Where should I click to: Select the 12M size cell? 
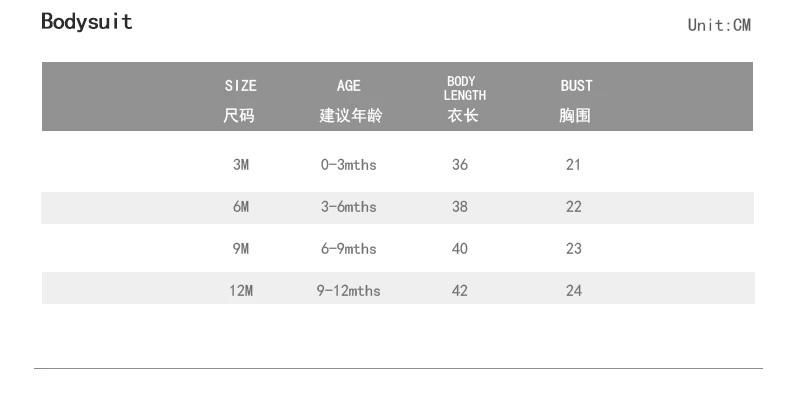[x=240, y=291]
